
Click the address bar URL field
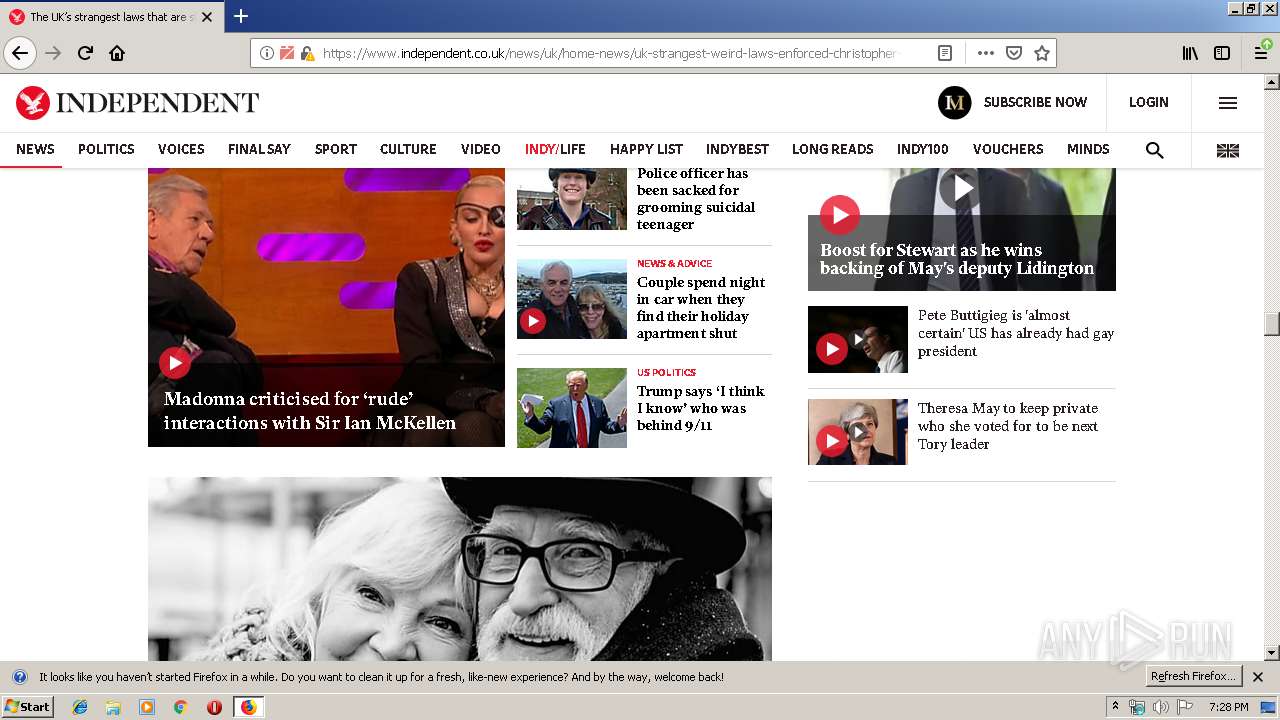[610, 53]
